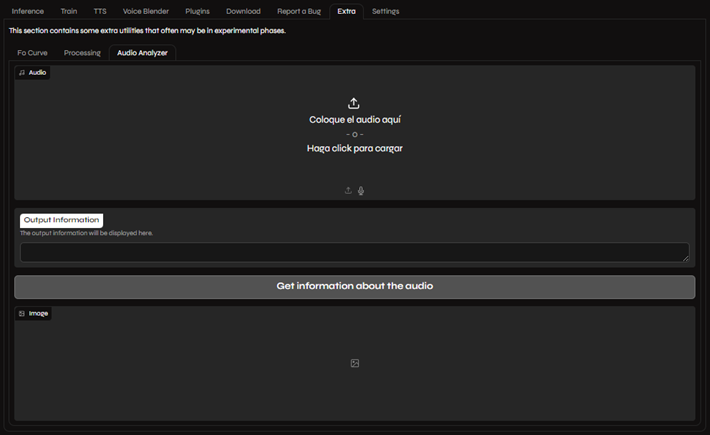Switch to the F0 Curve sub-tab
Viewport: 710px width, 435px height.
tap(32, 53)
